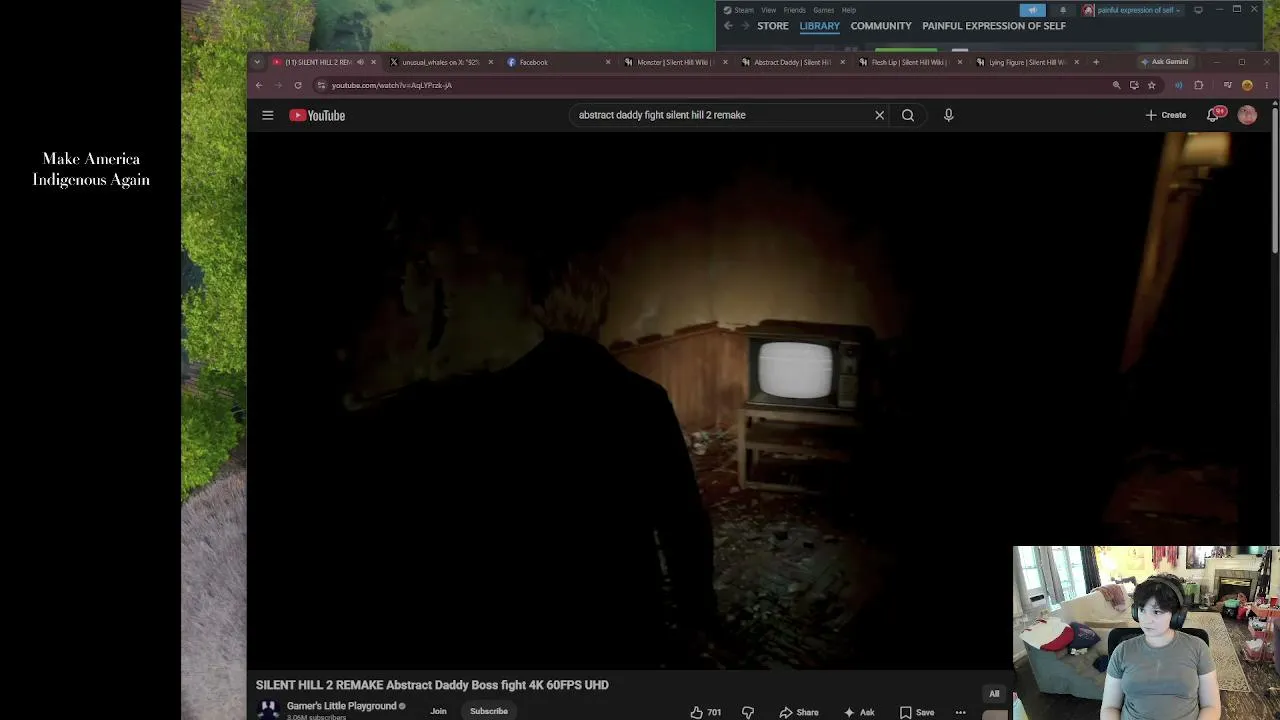Subscribe to Gamer's Little Playground
The image size is (1280, 720).
tap(489, 712)
